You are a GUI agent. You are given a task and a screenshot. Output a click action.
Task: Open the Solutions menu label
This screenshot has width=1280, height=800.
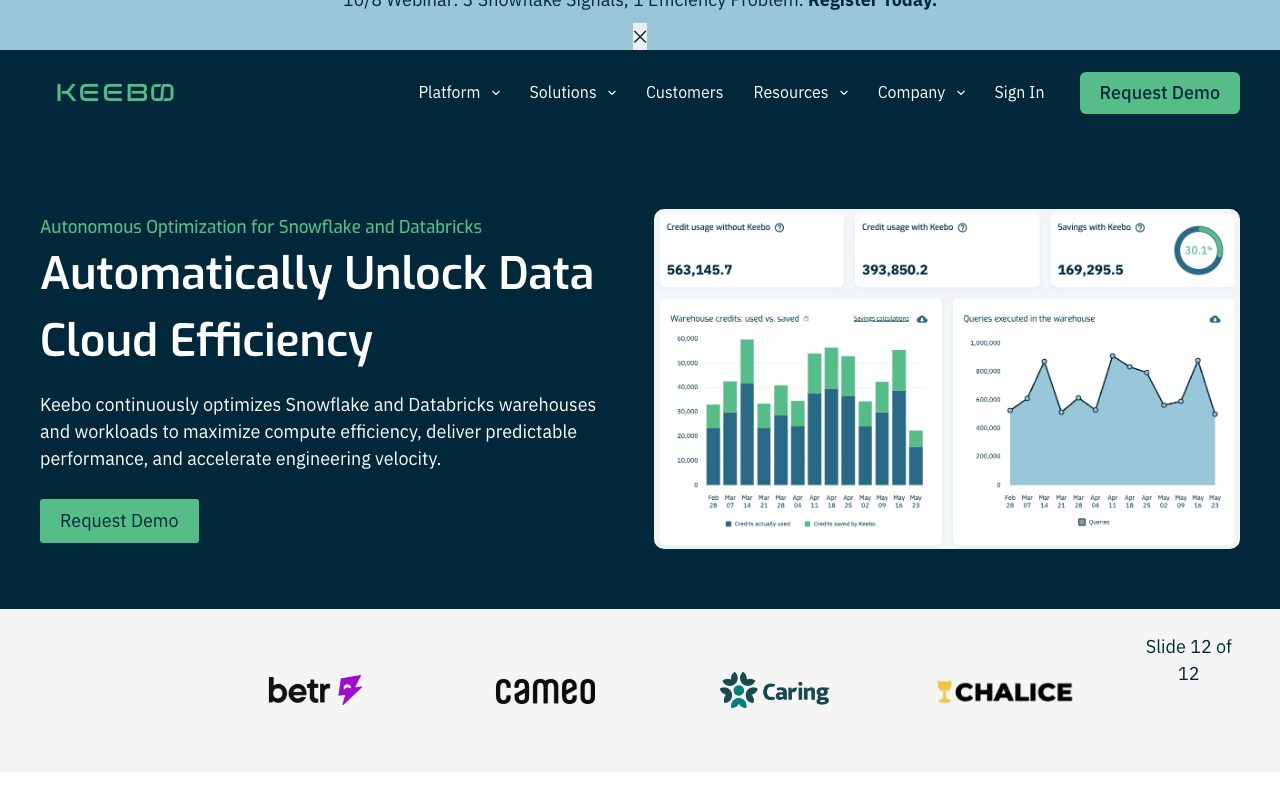(563, 93)
